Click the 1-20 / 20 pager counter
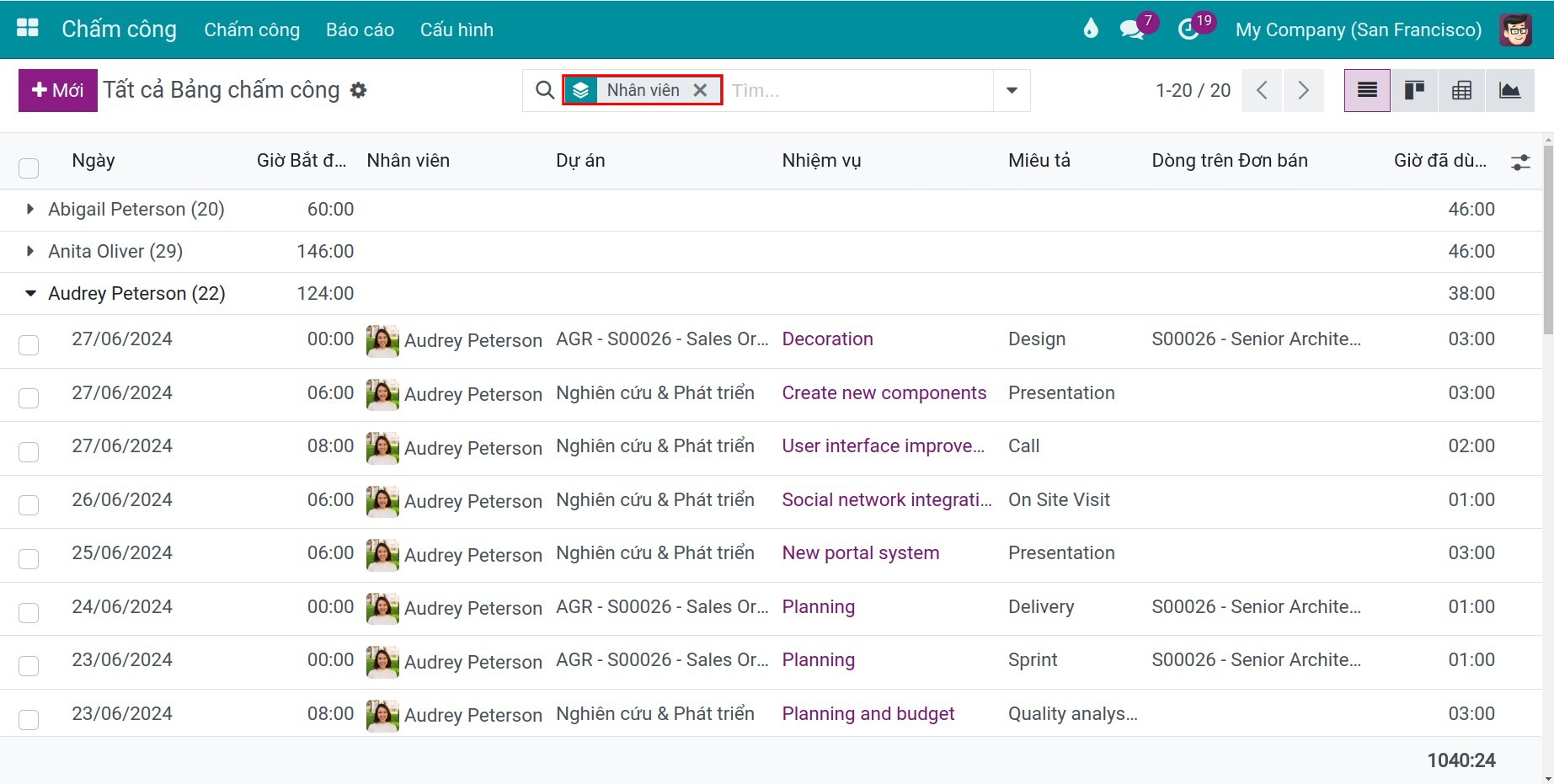 (x=1193, y=90)
